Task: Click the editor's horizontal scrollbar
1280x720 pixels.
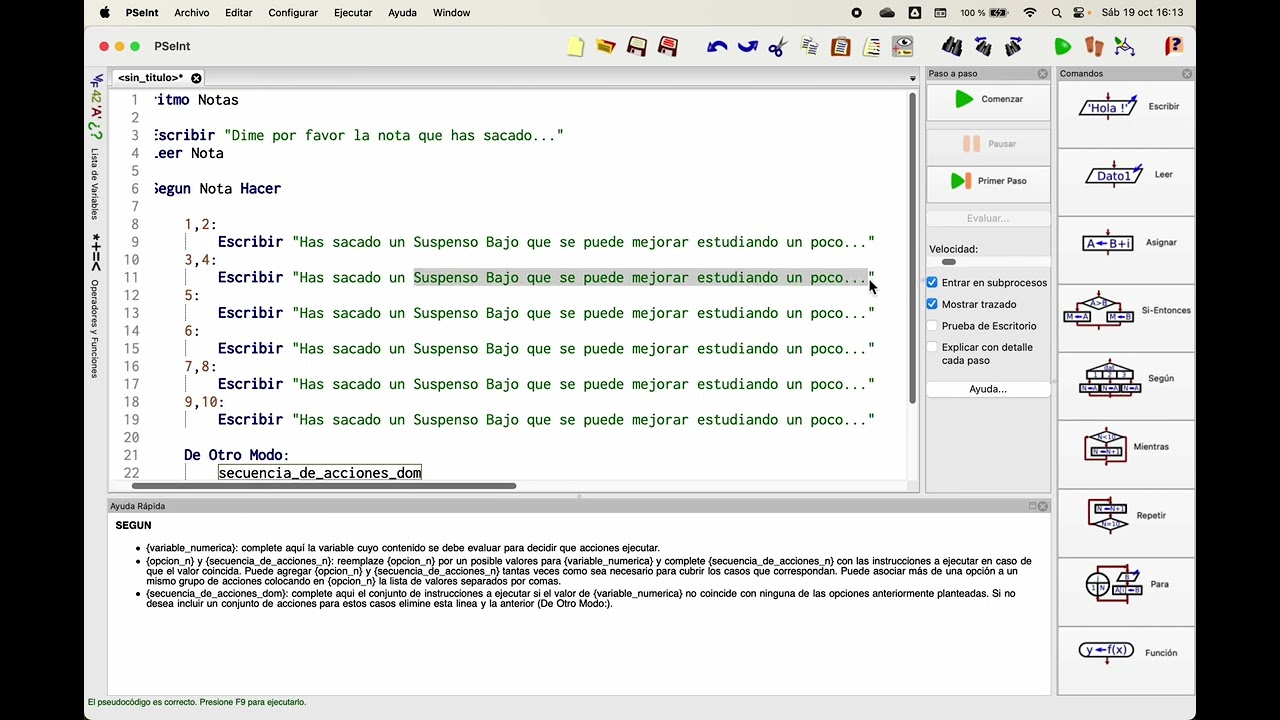Action: tap(324, 486)
